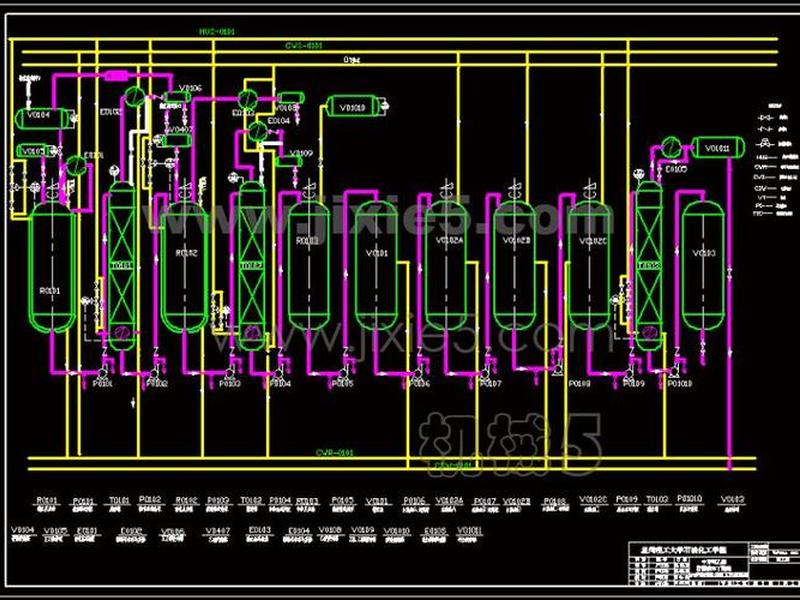Click the T0101 packed column symbol
This screenshot has width=800, height=600.
122,266
